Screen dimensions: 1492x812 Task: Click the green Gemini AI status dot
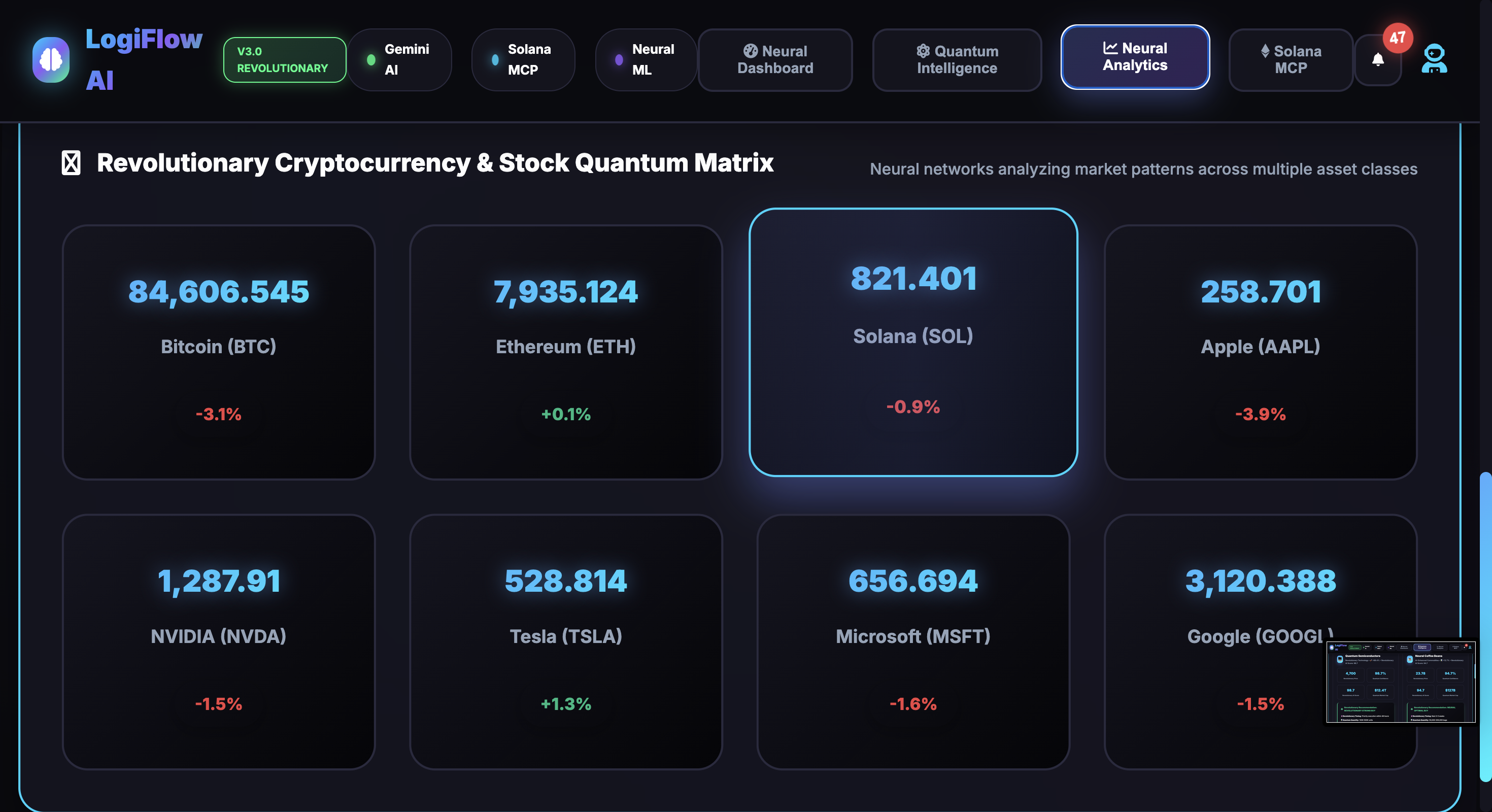[371, 60]
